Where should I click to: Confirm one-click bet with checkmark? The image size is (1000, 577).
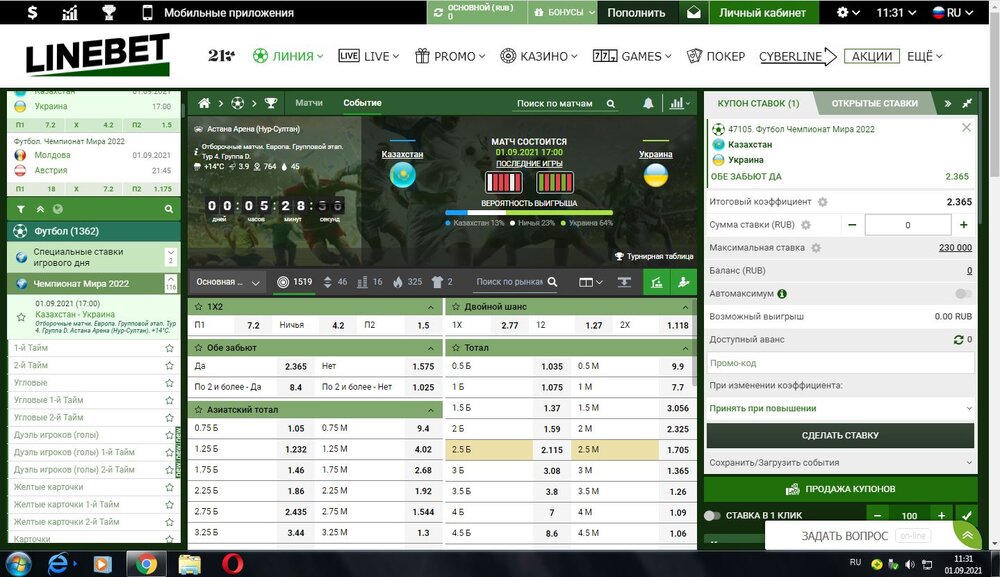point(967,515)
